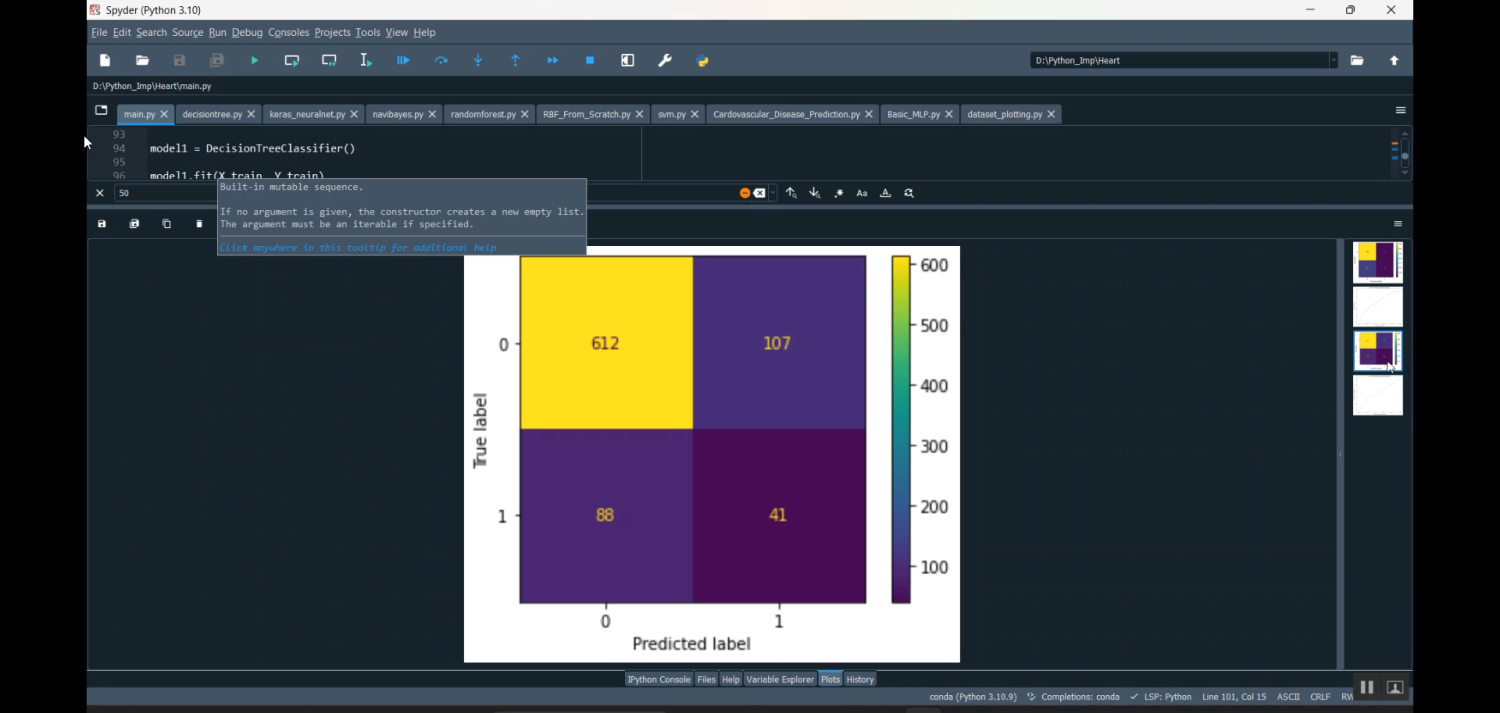This screenshot has height=713, width=1500.
Task: Maximize the current pane icon
Action: coord(628,61)
